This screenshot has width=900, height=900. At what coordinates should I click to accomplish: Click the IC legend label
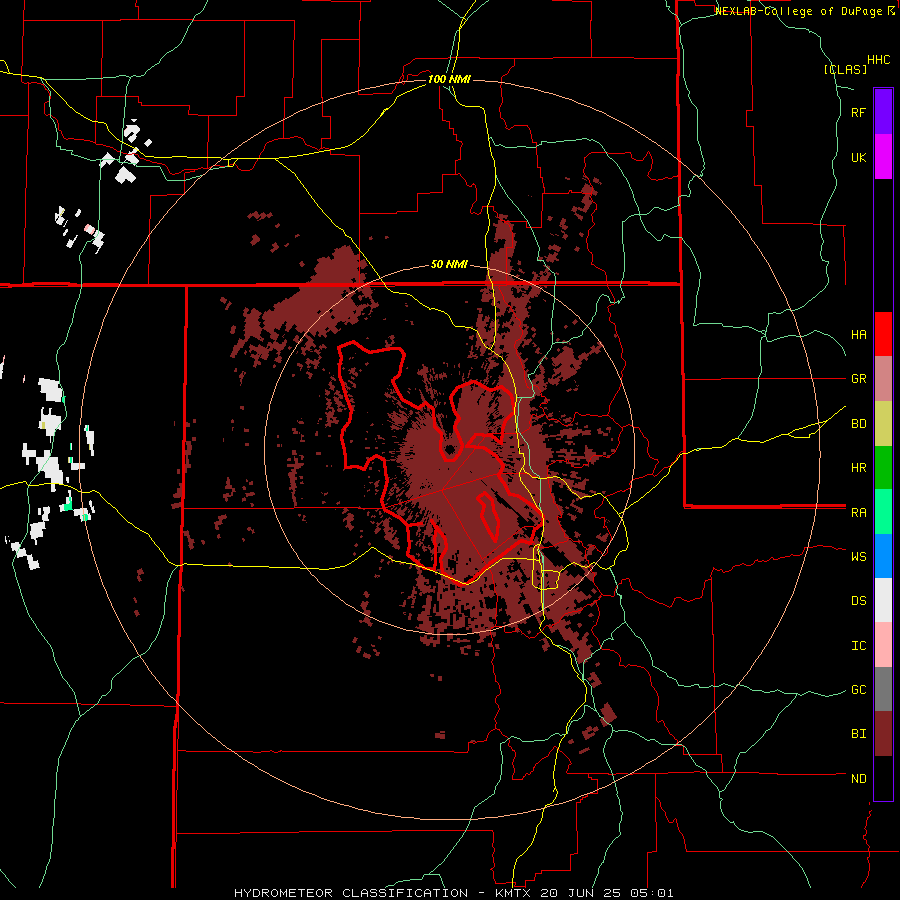(x=858, y=646)
